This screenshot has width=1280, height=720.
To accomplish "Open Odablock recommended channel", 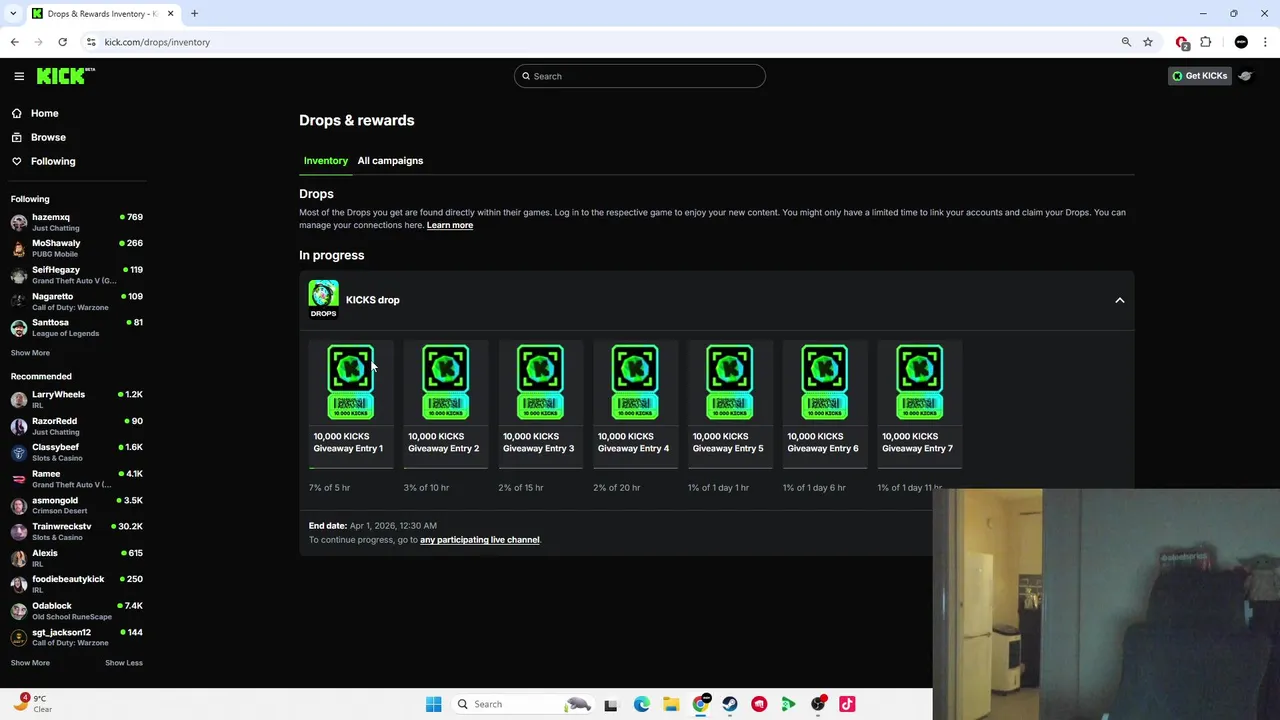I will (76, 611).
